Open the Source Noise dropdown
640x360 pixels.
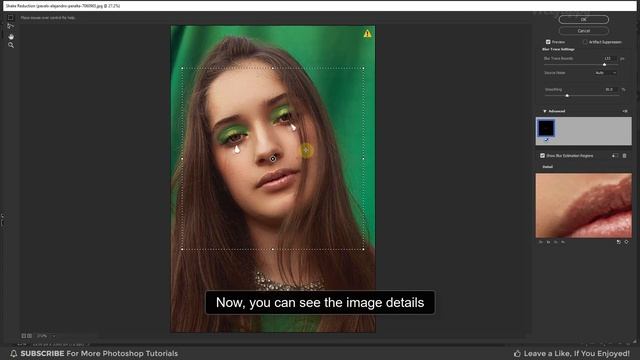click(x=605, y=73)
